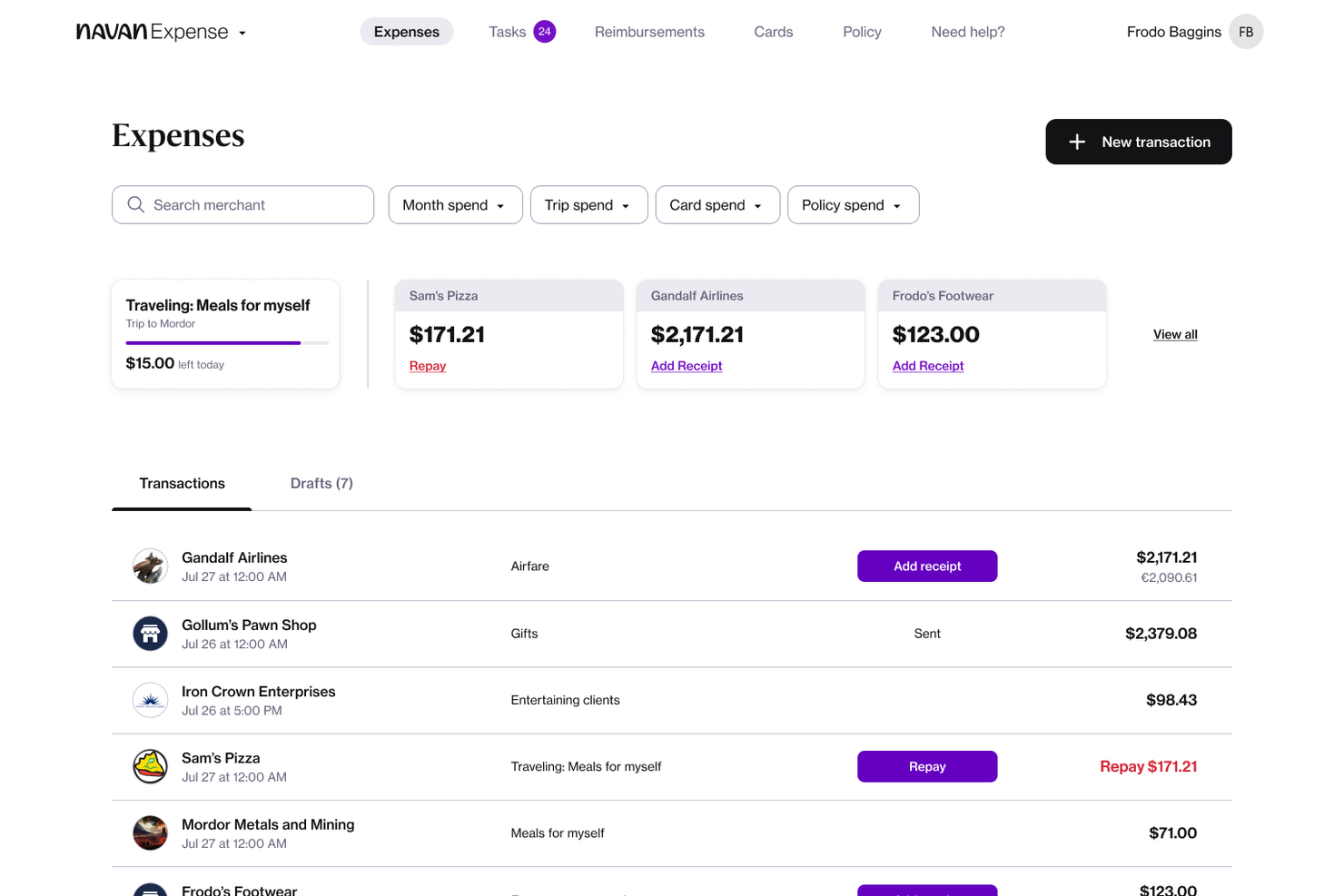Image resolution: width=1344 pixels, height=896 pixels.
Task: Open the Card spend filter dropdown
Action: pos(717,205)
